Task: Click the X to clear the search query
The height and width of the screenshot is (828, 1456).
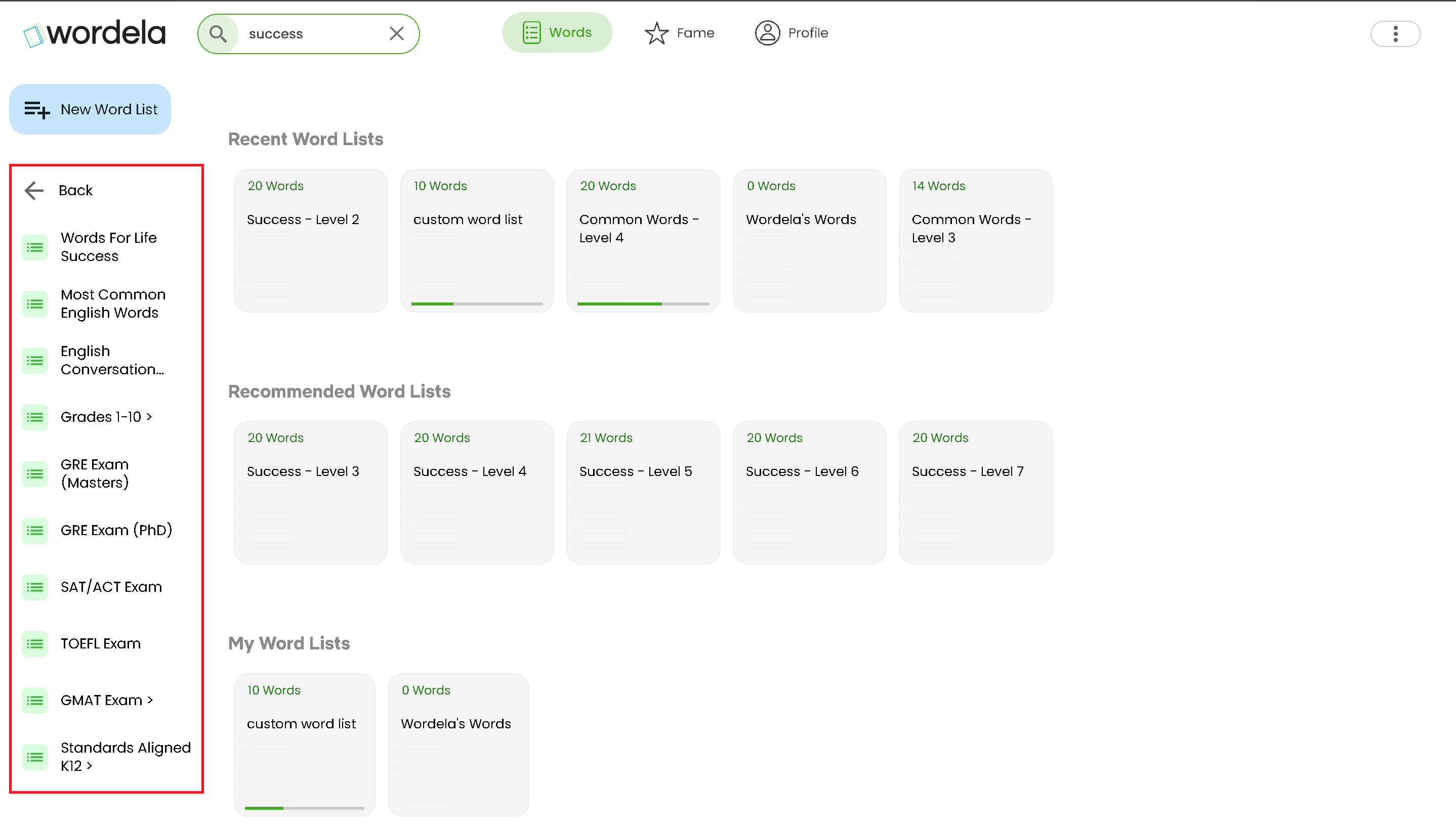Action: 397,33
